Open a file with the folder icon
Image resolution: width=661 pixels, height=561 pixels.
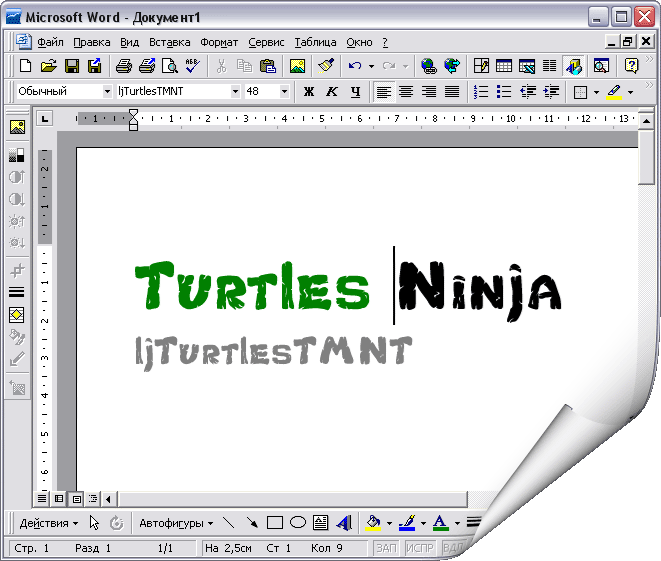click(49, 66)
